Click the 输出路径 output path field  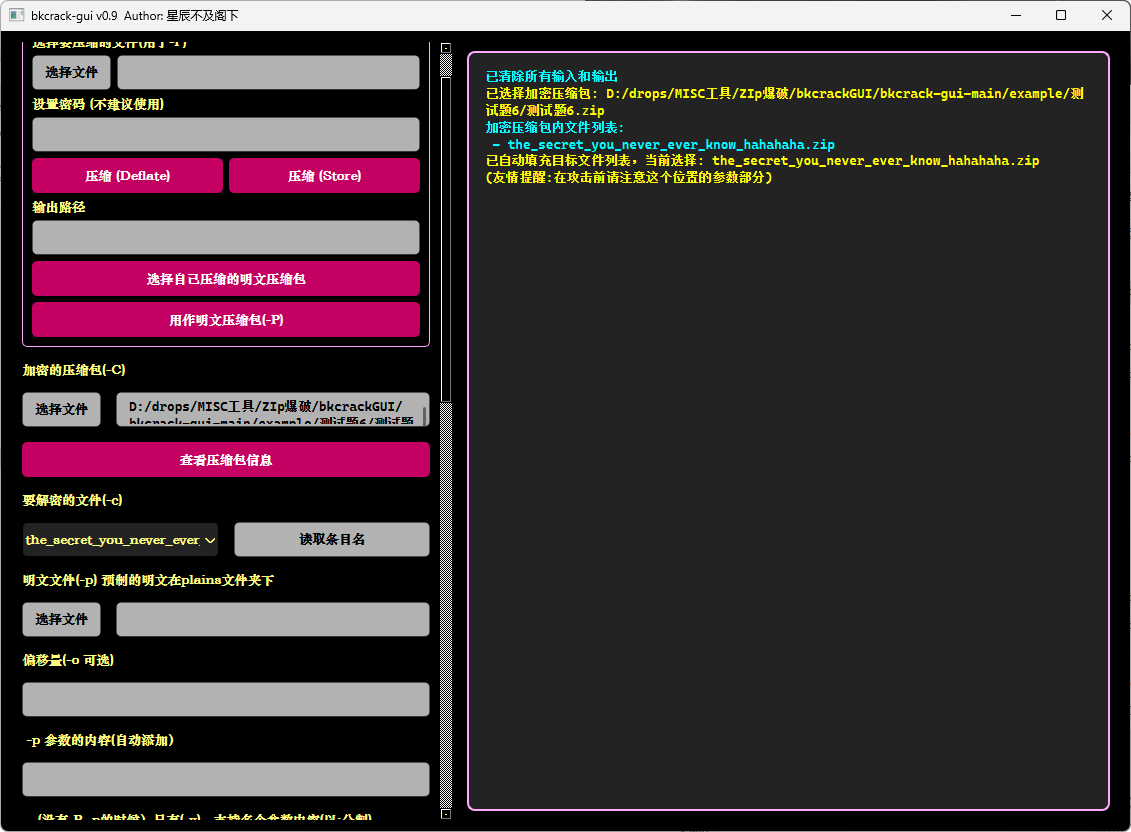coord(226,237)
